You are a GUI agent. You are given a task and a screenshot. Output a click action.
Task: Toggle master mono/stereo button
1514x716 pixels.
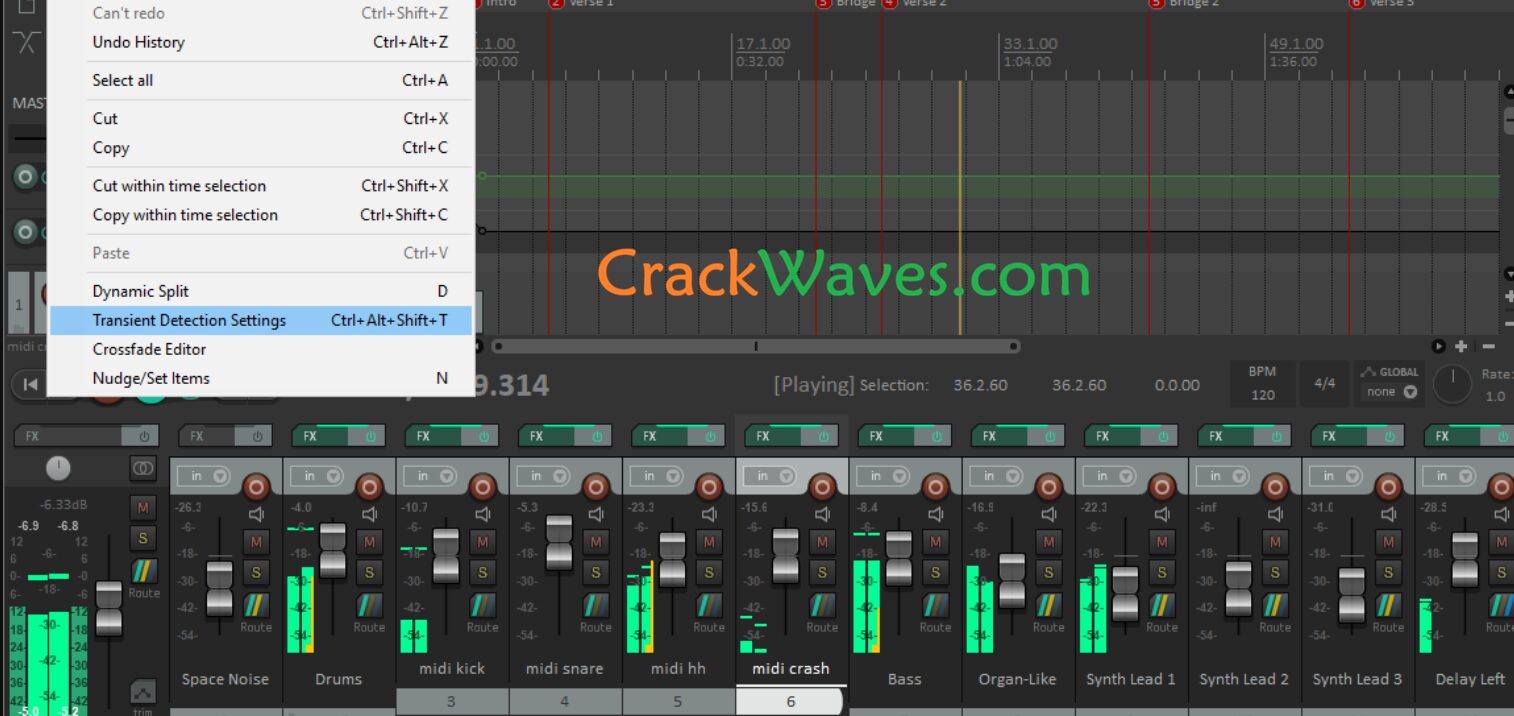coord(143,467)
